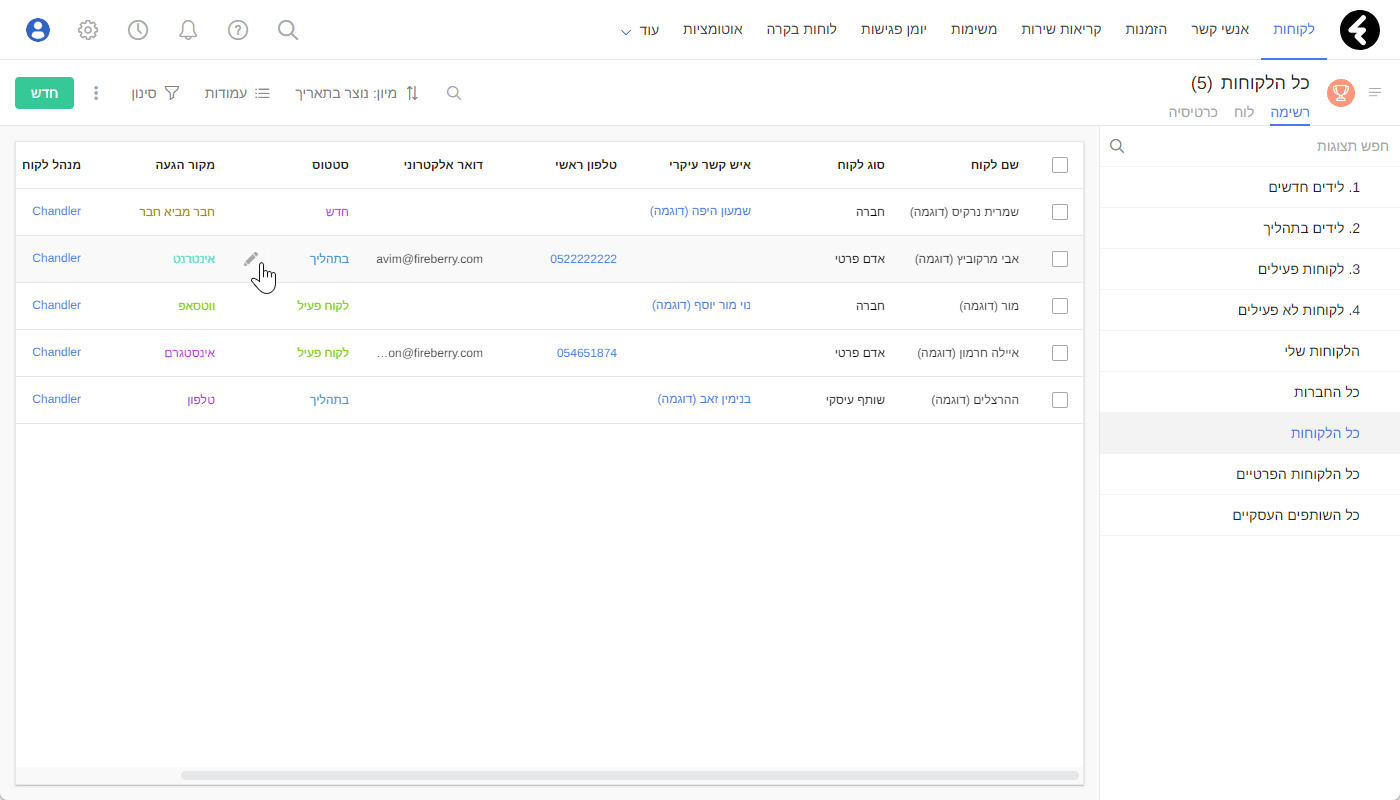Click the שותף עיסקי customer type cell

855,400
